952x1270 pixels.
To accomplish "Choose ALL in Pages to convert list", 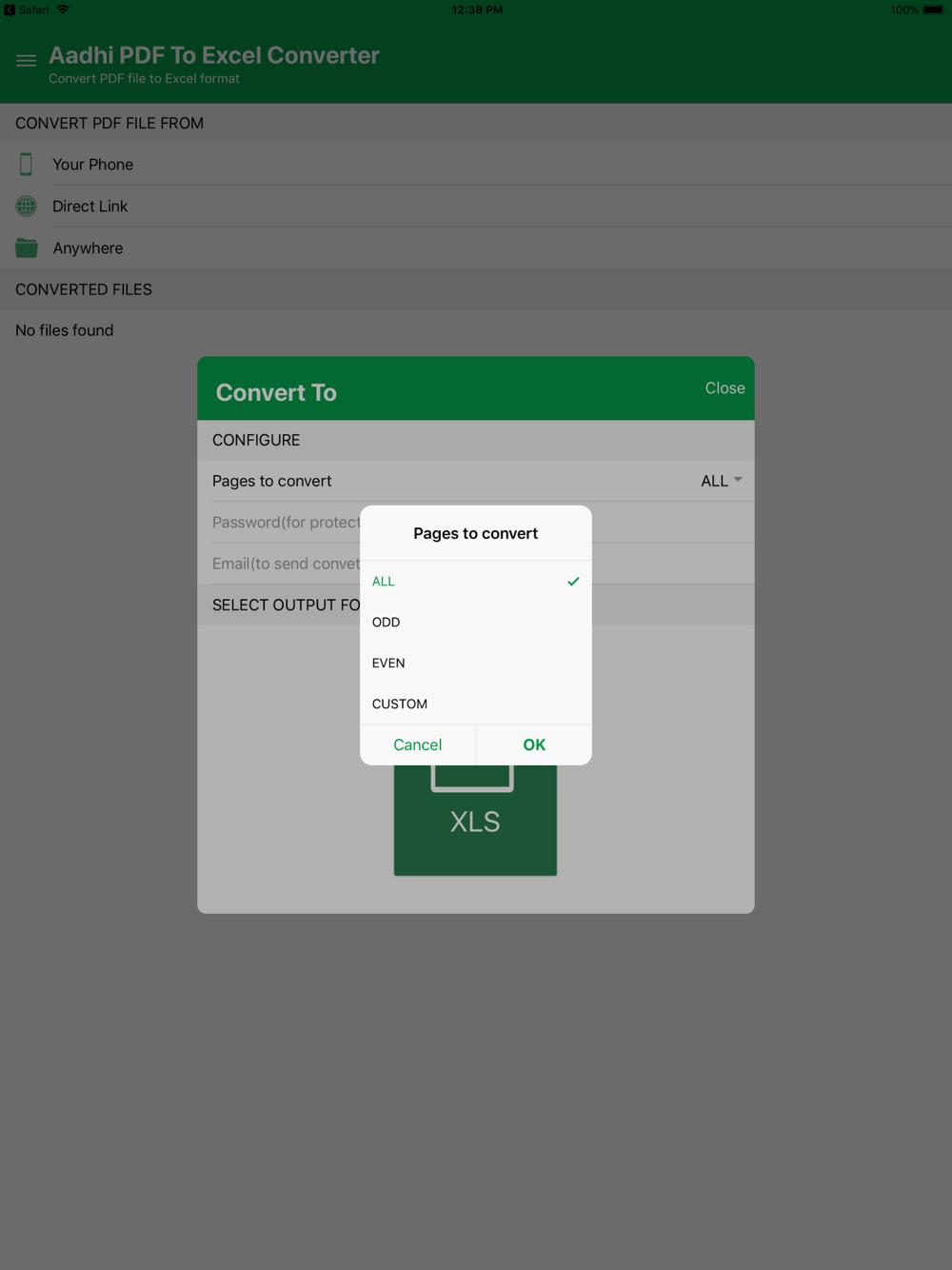I will 476,581.
